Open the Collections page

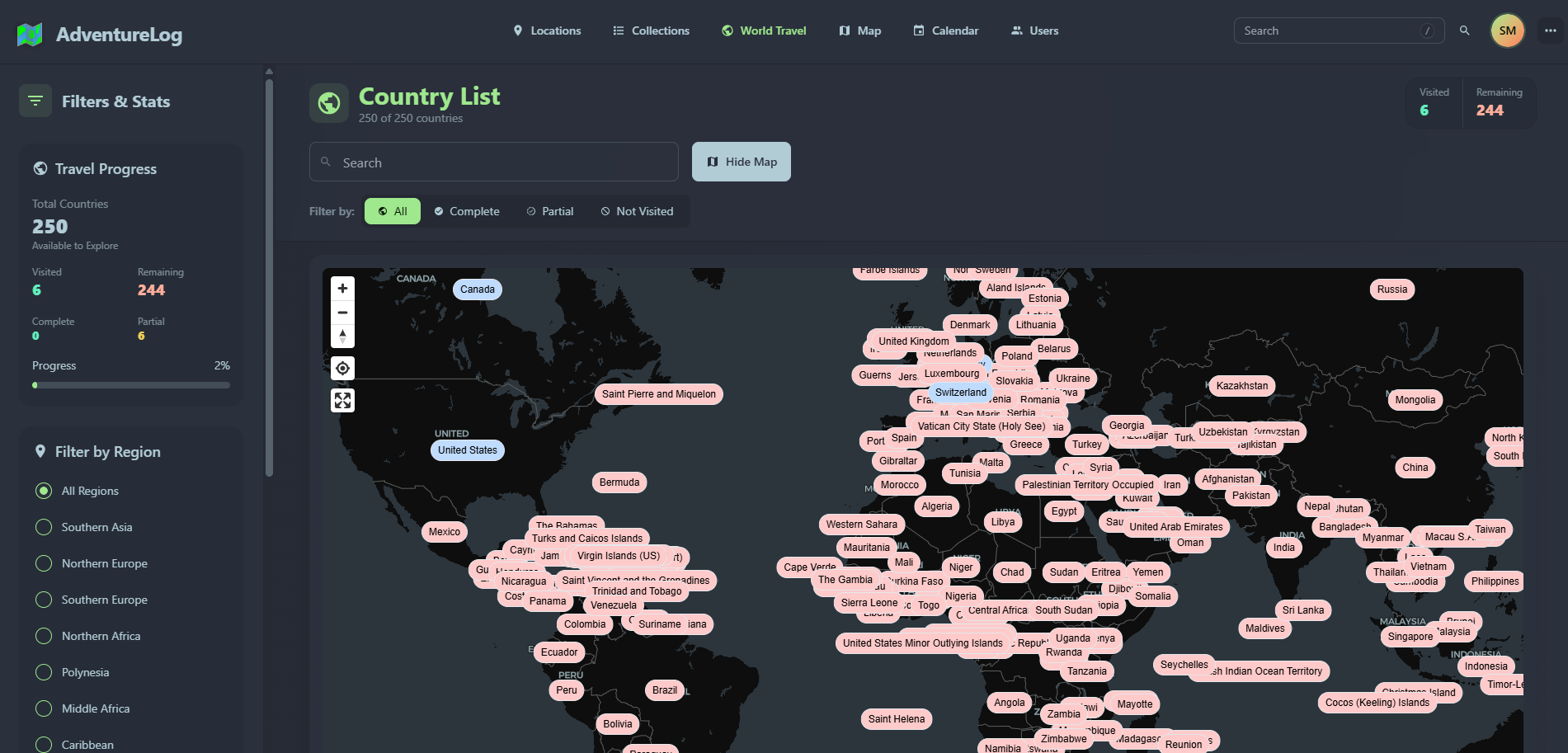pos(651,31)
